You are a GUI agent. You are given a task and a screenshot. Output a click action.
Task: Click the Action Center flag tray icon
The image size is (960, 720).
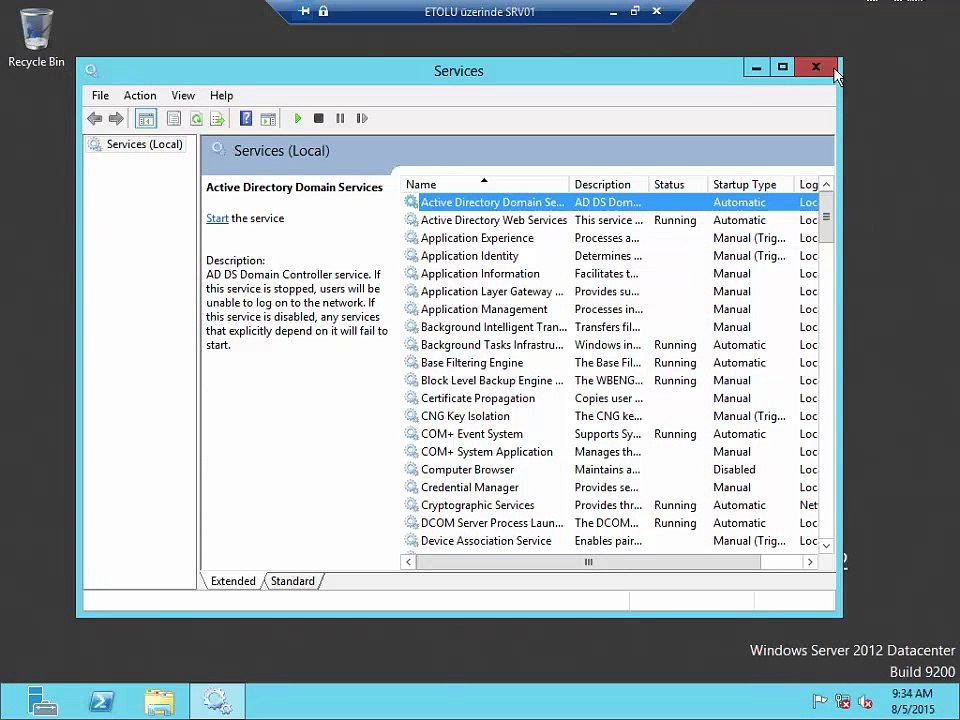click(x=819, y=701)
